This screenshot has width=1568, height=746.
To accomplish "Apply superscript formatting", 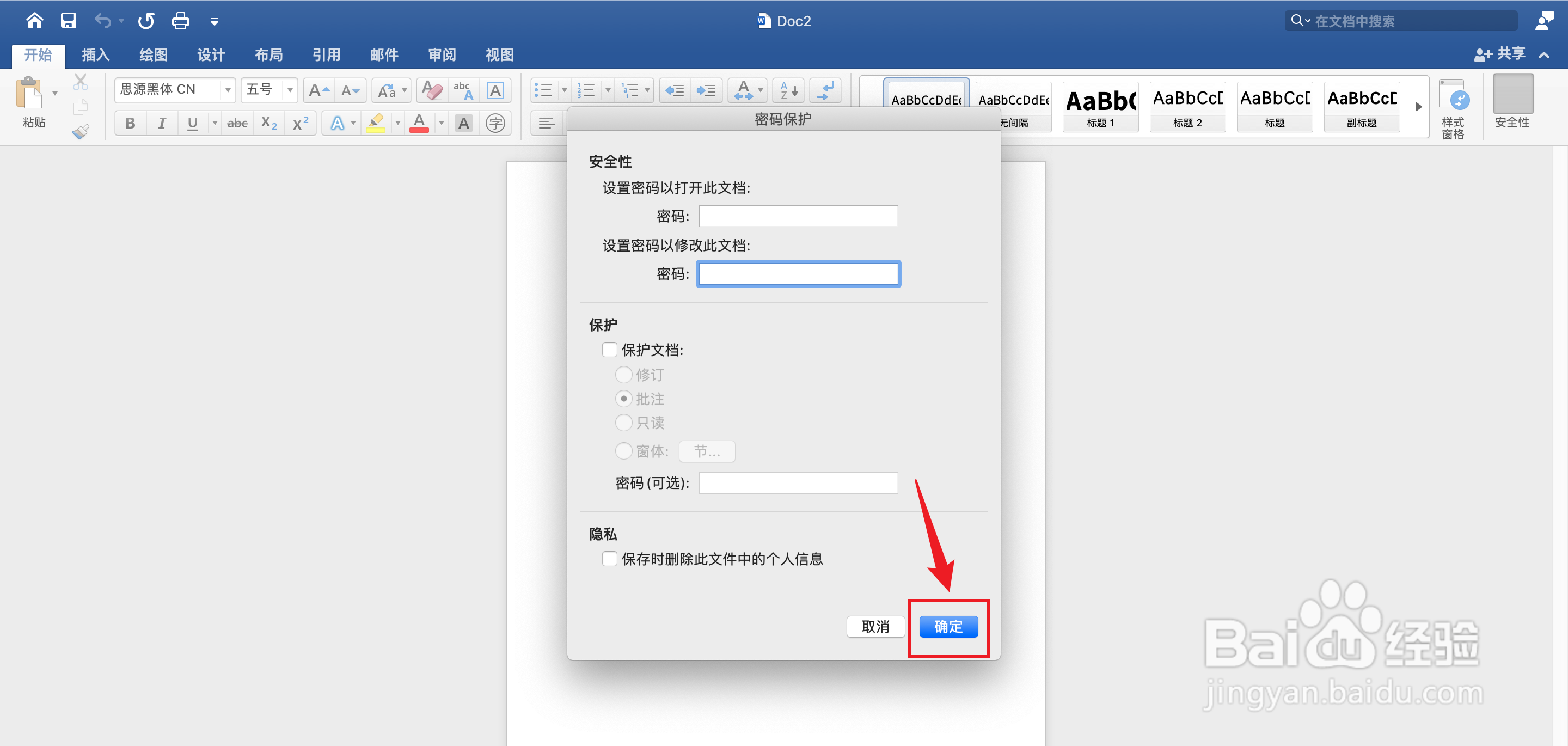I will click(301, 124).
